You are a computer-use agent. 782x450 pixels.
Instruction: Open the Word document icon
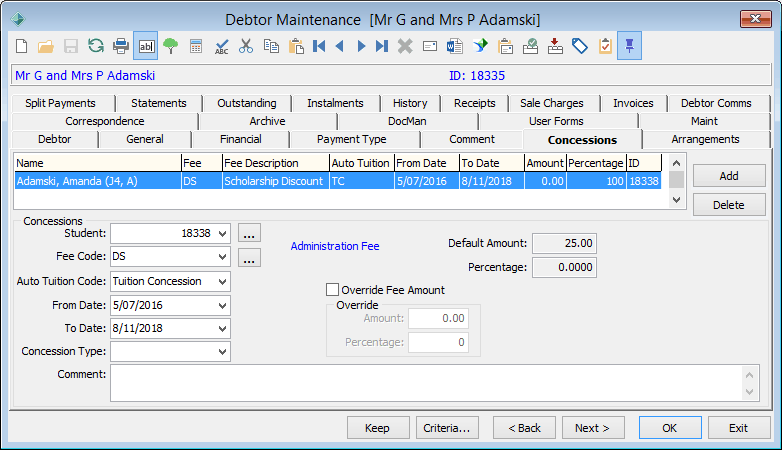click(x=455, y=46)
